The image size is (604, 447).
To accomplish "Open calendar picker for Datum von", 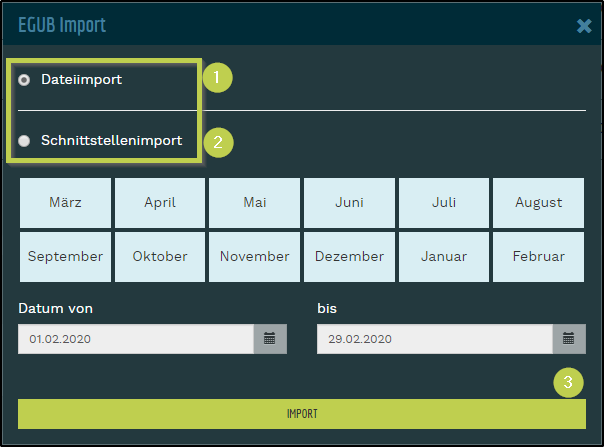I will pos(270,339).
